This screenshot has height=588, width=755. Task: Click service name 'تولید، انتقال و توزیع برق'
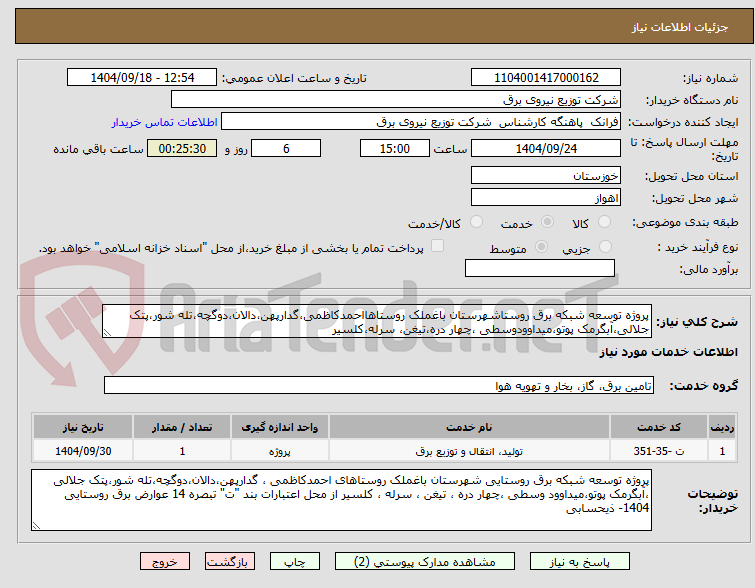coord(469,451)
